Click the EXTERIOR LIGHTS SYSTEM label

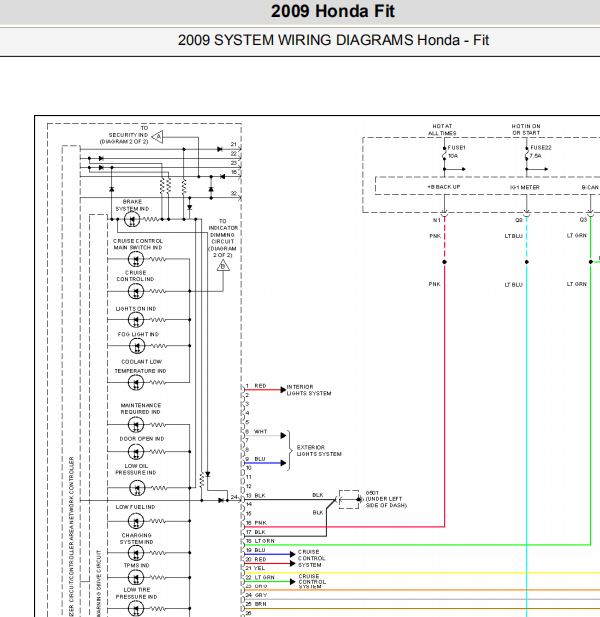319,451
